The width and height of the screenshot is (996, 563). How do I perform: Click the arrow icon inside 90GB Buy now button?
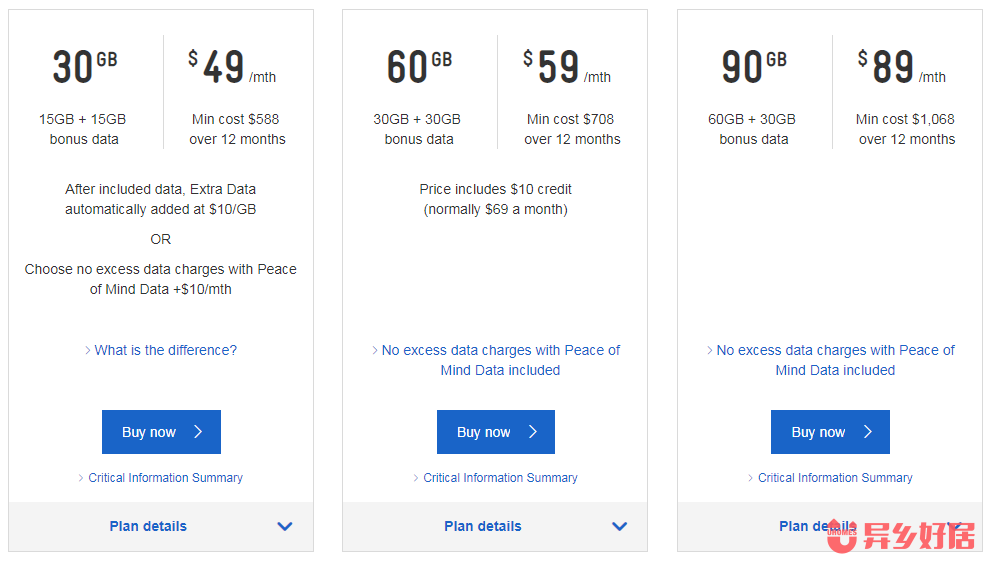pyautogui.click(x=868, y=432)
